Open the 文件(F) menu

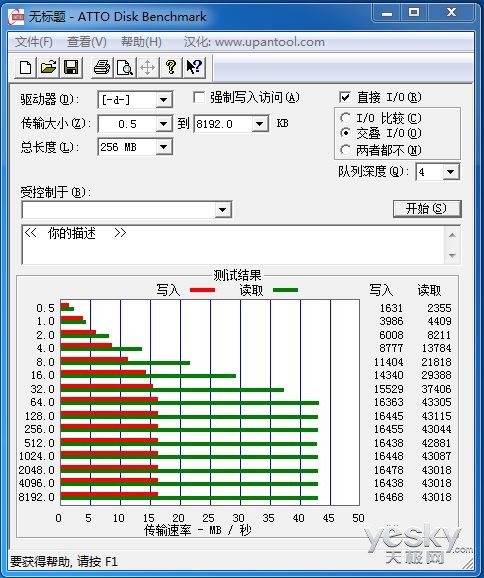[x=34, y=42]
